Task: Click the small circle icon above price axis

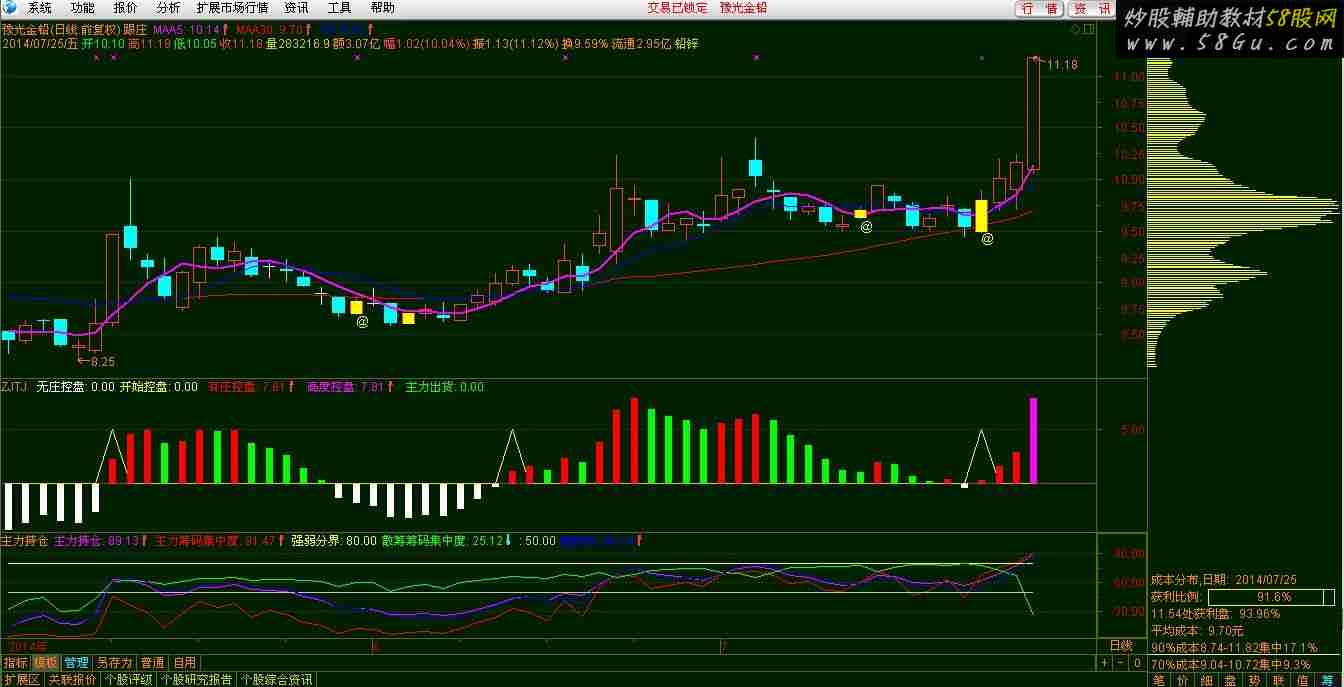Action: (1075, 30)
